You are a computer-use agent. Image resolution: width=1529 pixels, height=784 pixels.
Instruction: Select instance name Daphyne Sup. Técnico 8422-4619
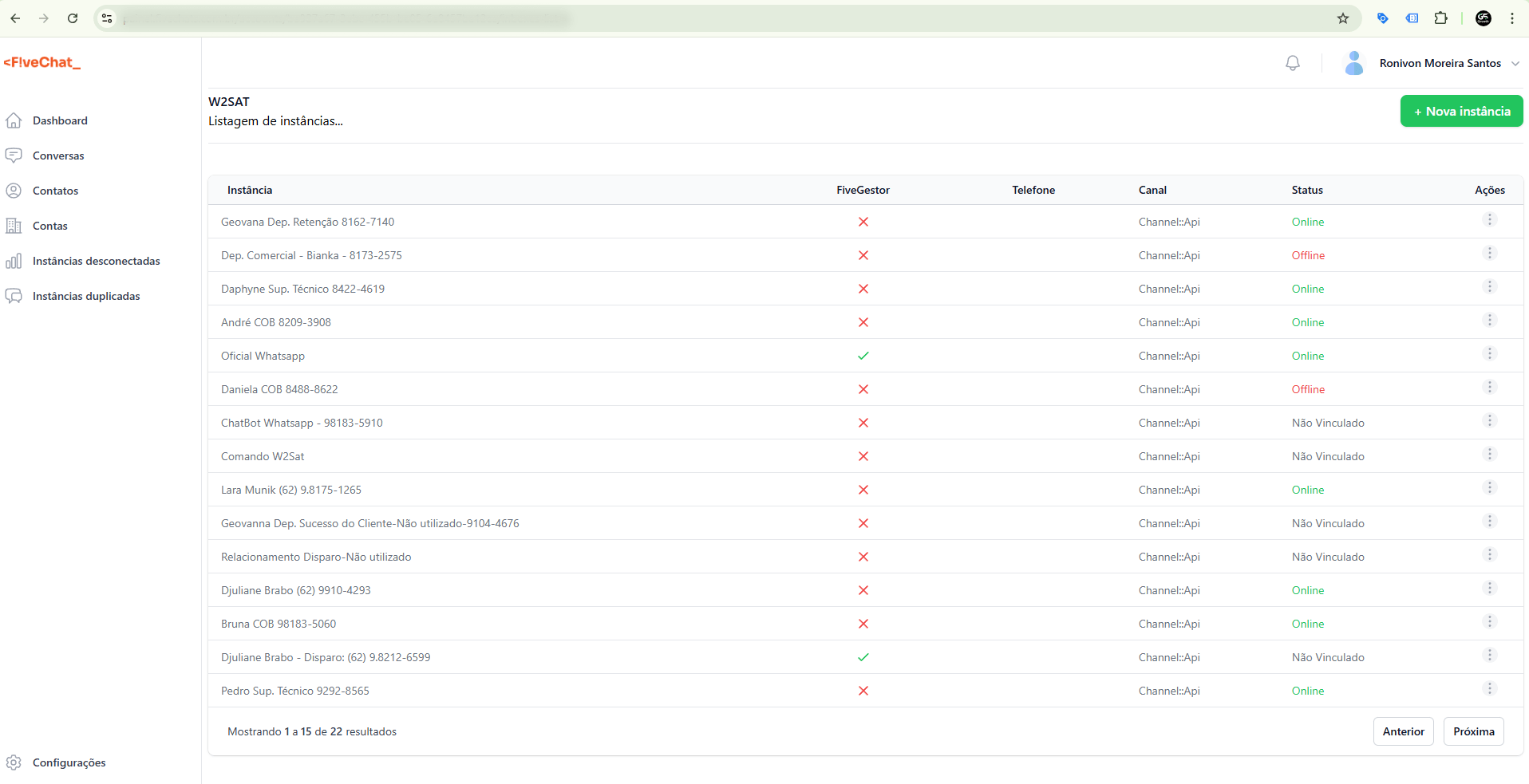coord(302,289)
